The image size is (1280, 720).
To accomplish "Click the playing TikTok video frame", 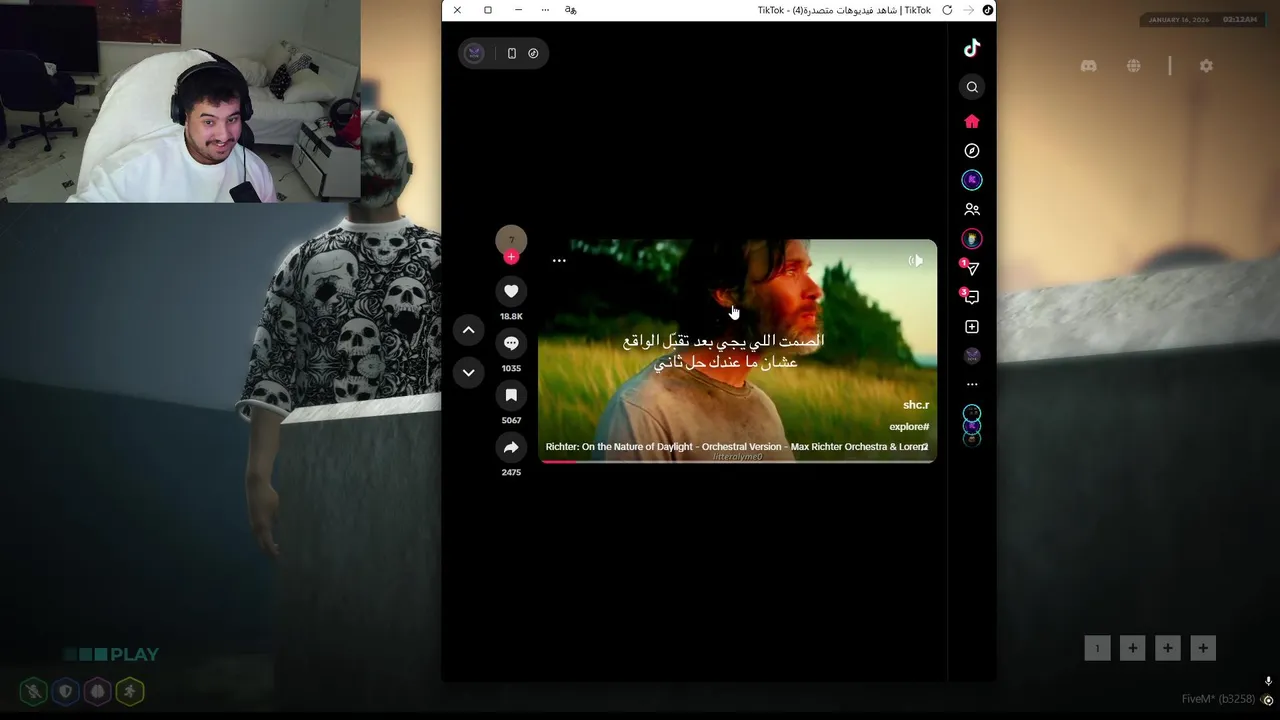I will 738,350.
